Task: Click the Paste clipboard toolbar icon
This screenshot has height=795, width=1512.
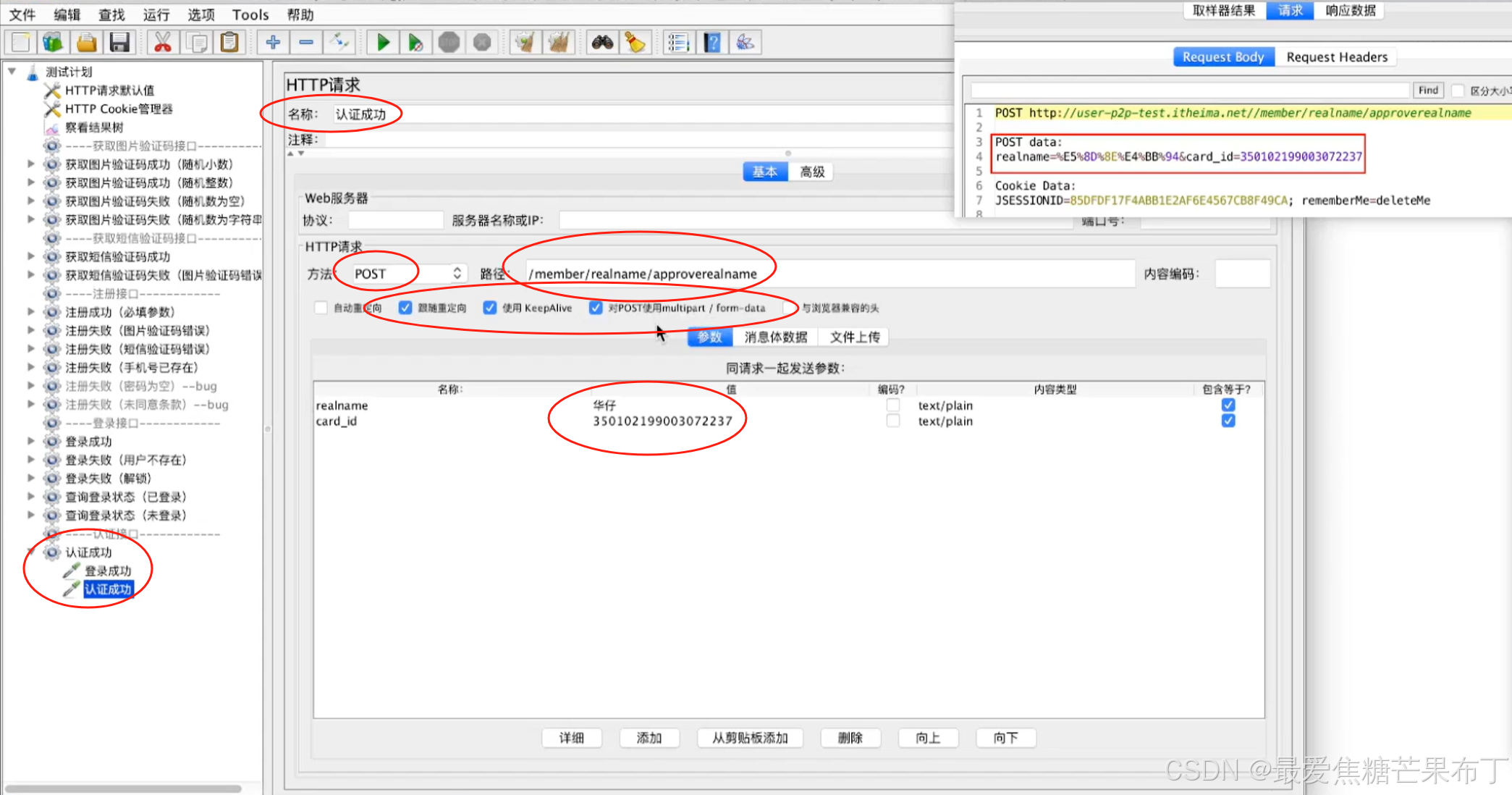Action: pos(229,43)
